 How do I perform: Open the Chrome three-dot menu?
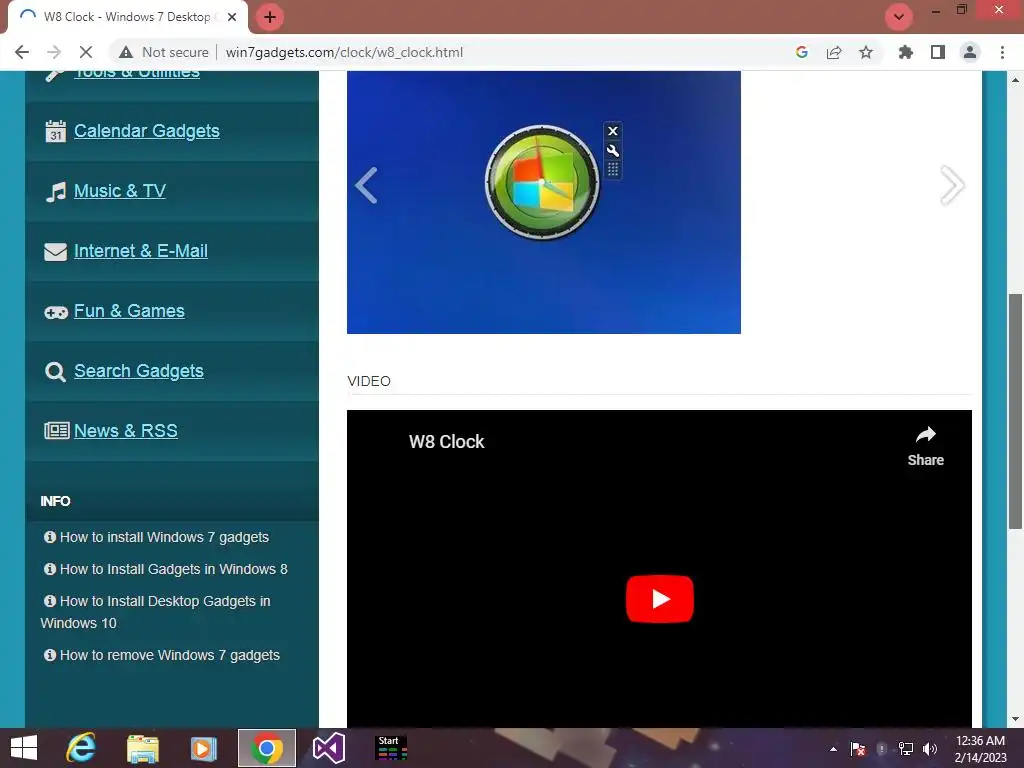click(1002, 52)
